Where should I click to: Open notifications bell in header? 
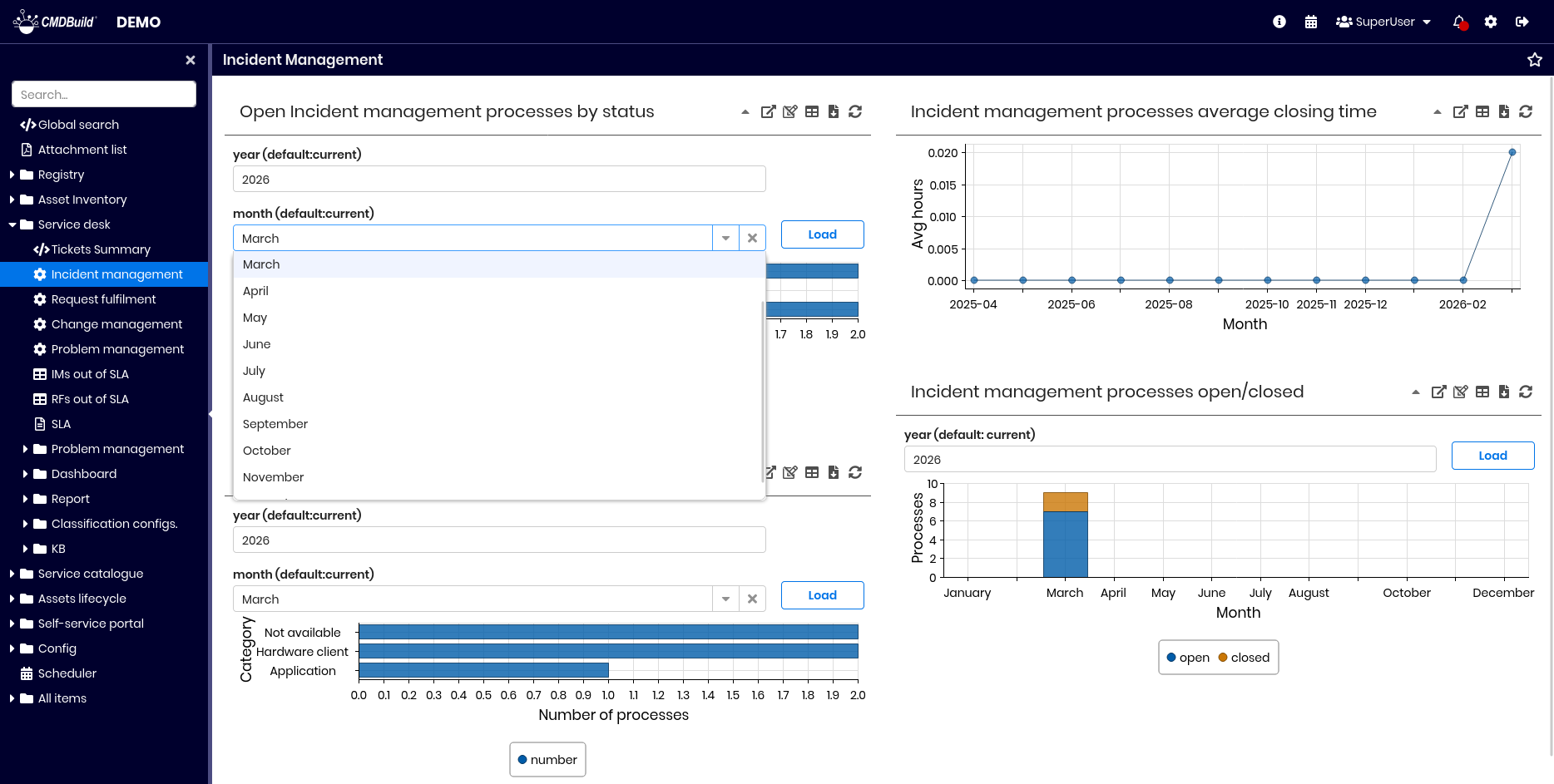coord(1458,22)
